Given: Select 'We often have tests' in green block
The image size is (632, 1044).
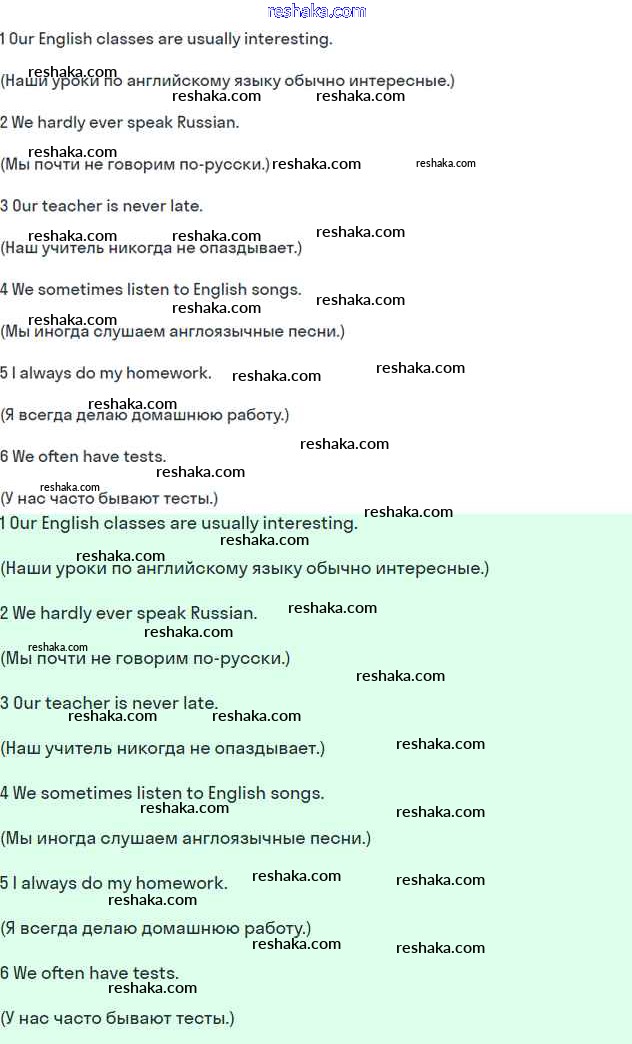Looking at the screenshot, I should pos(90,973).
